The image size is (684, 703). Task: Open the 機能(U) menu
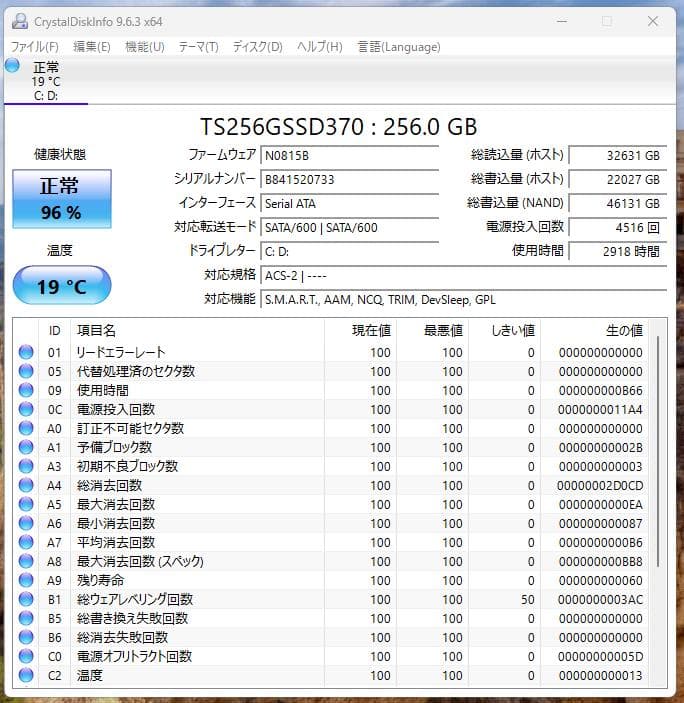(x=144, y=47)
